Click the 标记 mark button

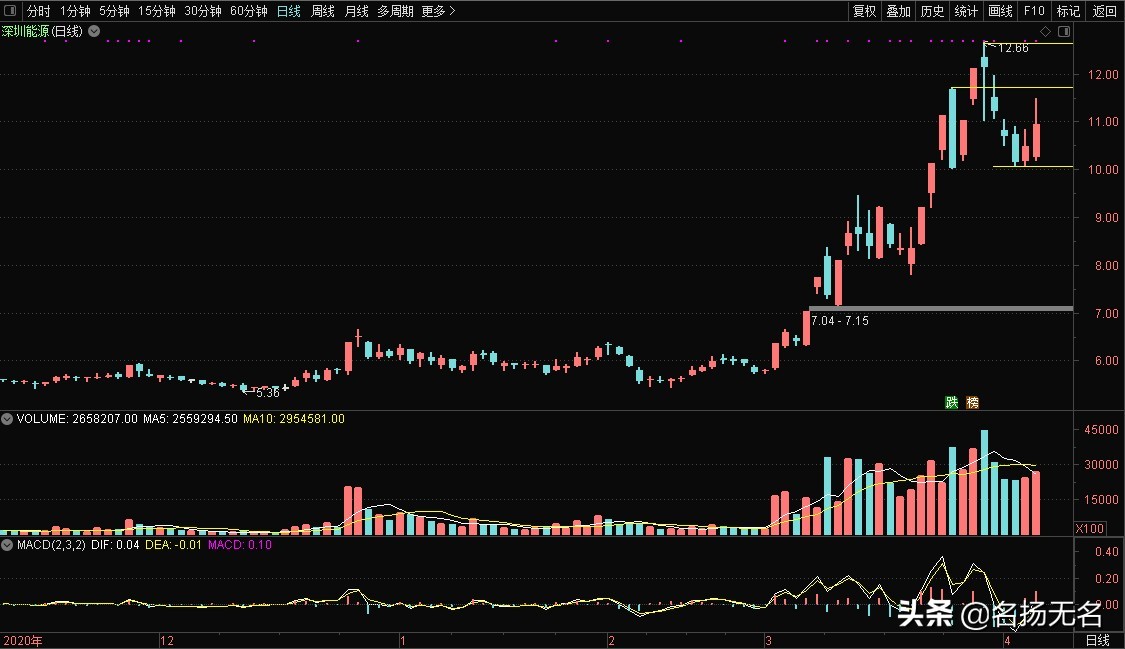[x=1068, y=11]
